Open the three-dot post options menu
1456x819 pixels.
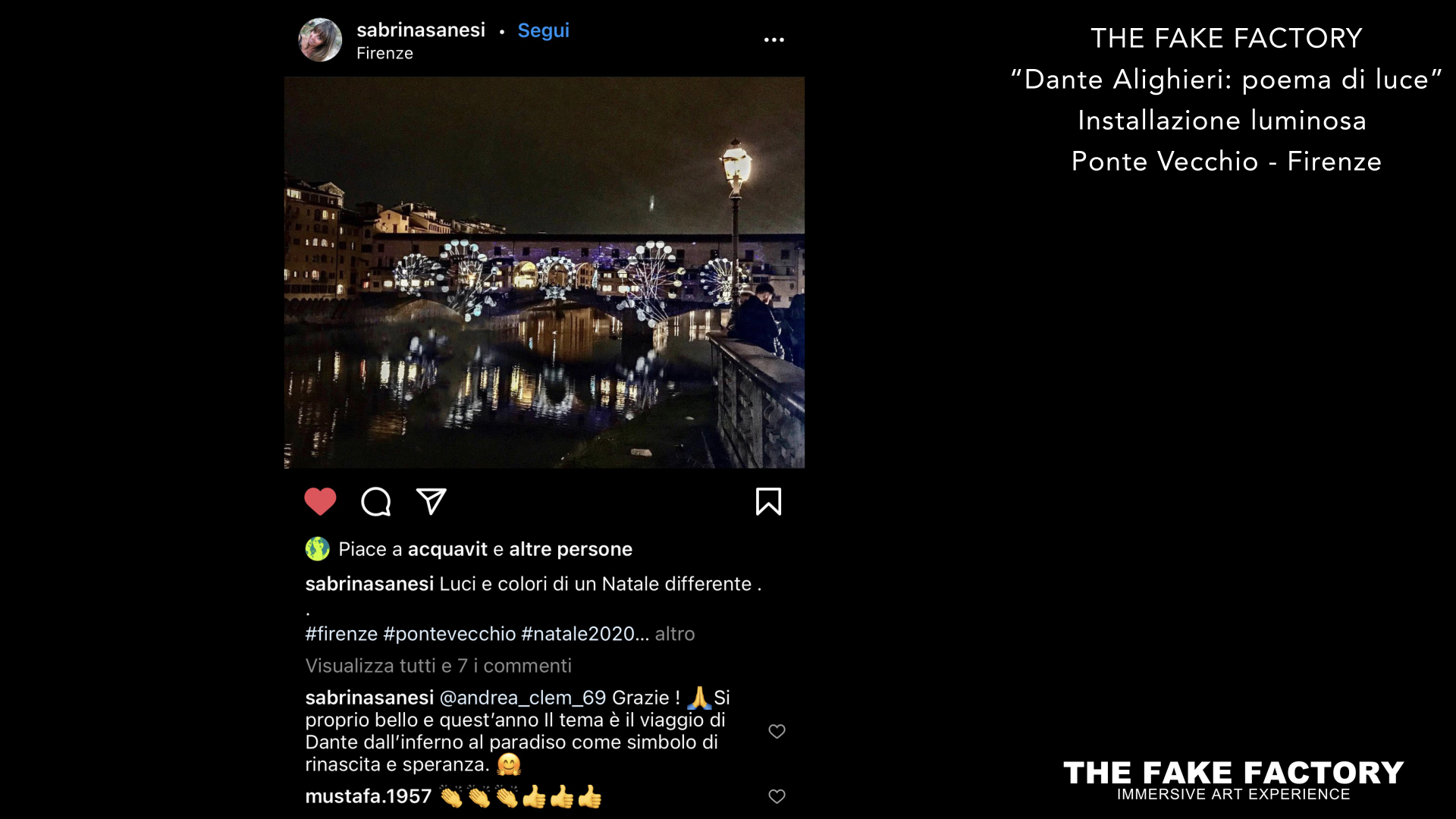tap(773, 39)
